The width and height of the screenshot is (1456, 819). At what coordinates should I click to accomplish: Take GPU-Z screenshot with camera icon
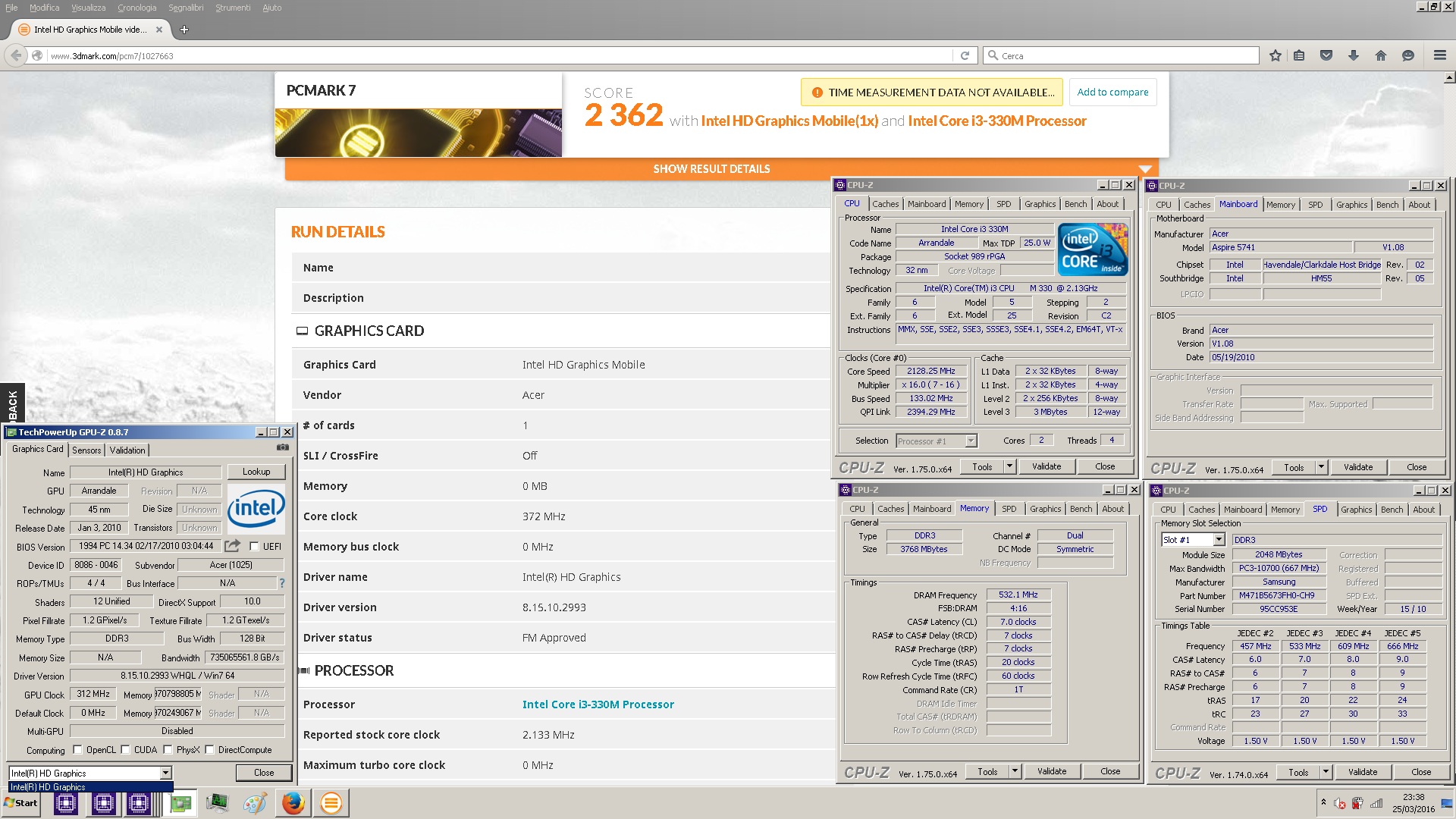(283, 447)
